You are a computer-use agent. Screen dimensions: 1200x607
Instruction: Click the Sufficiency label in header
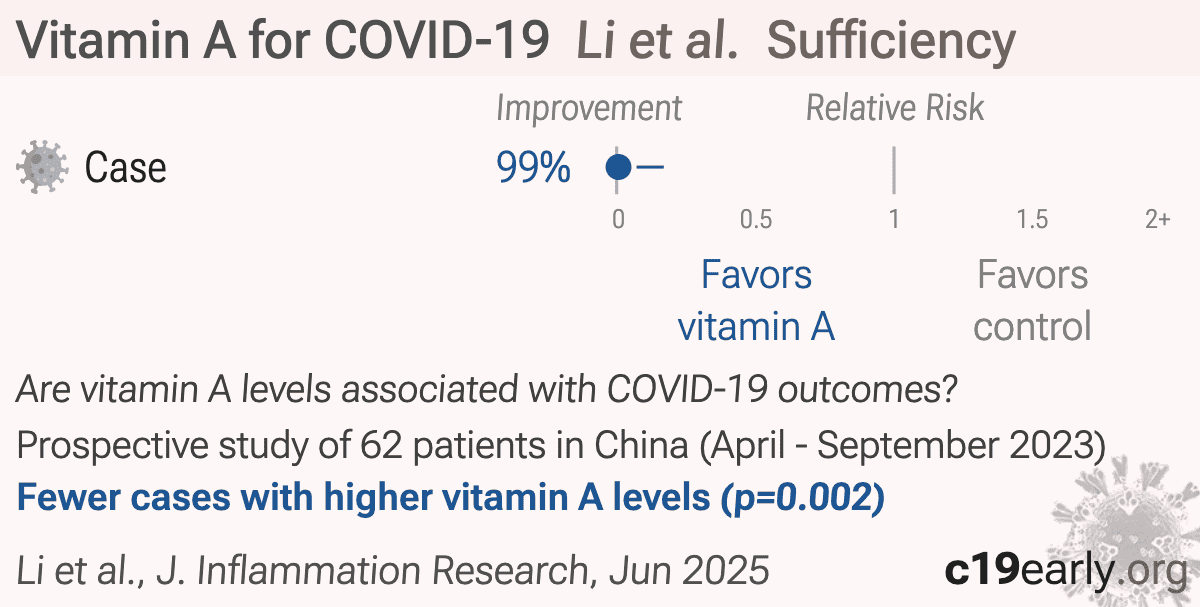(891, 40)
